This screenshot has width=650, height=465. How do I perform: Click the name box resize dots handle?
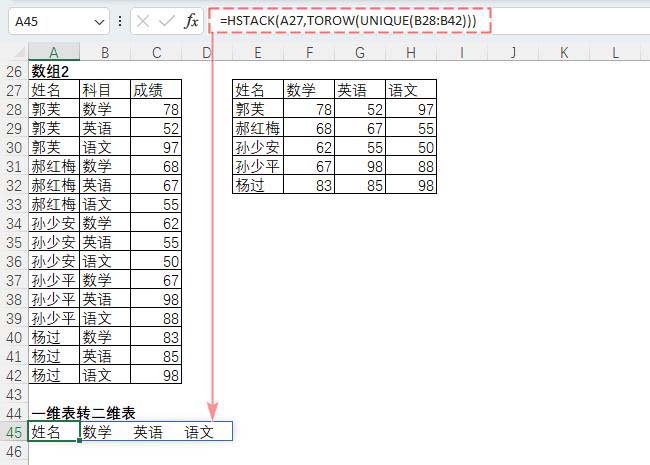(x=120, y=21)
